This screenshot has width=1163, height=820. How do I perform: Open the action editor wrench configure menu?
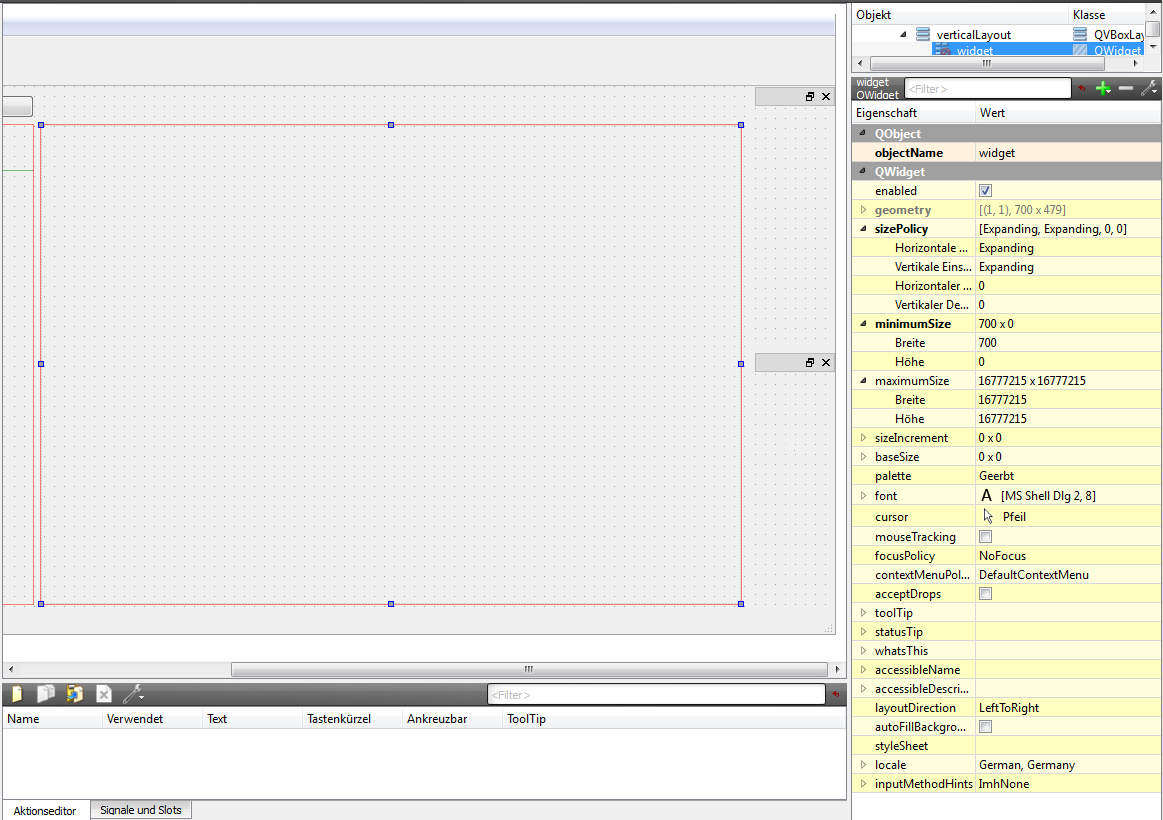(134, 694)
